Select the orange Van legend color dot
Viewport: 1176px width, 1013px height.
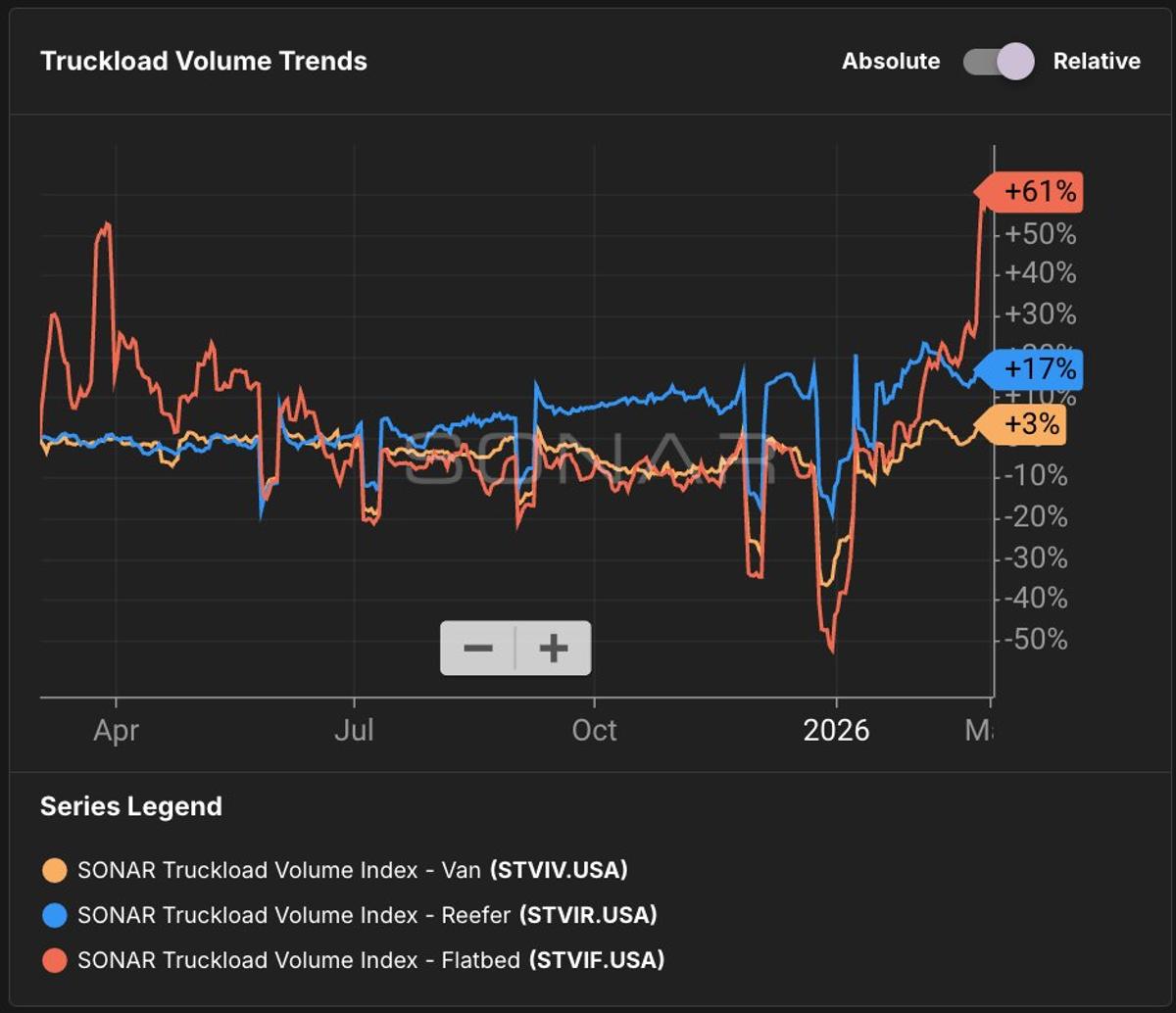pyautogui.click(x=52, y=870)
